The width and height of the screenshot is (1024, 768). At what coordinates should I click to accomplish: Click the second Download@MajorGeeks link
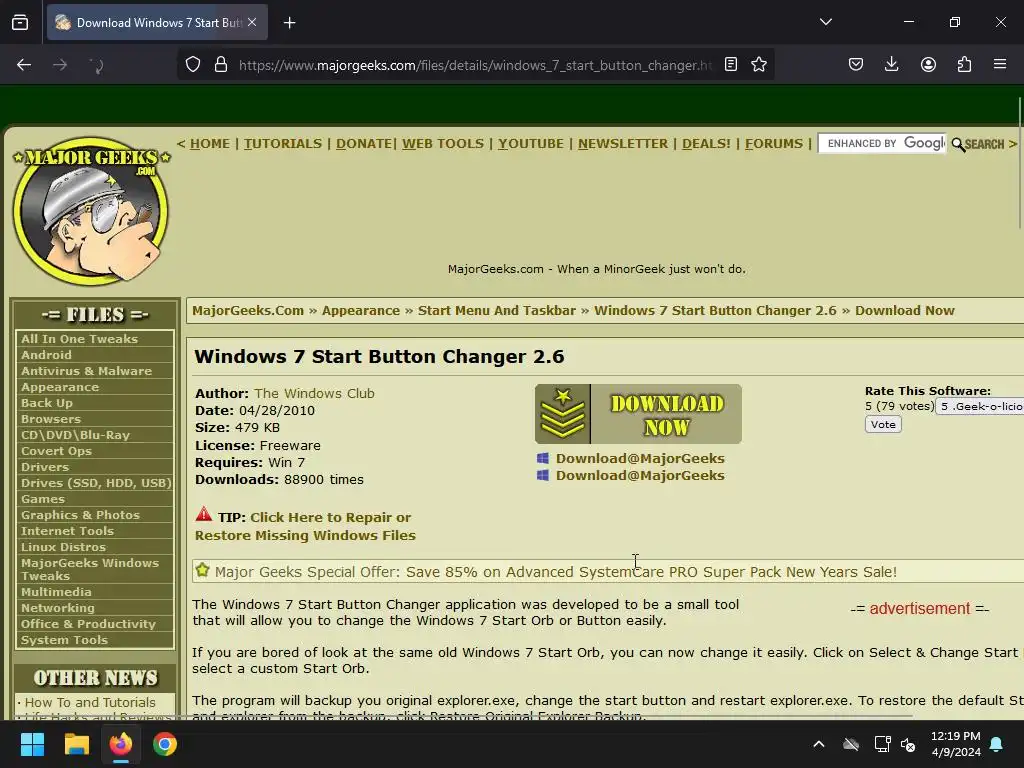point(640,475)
